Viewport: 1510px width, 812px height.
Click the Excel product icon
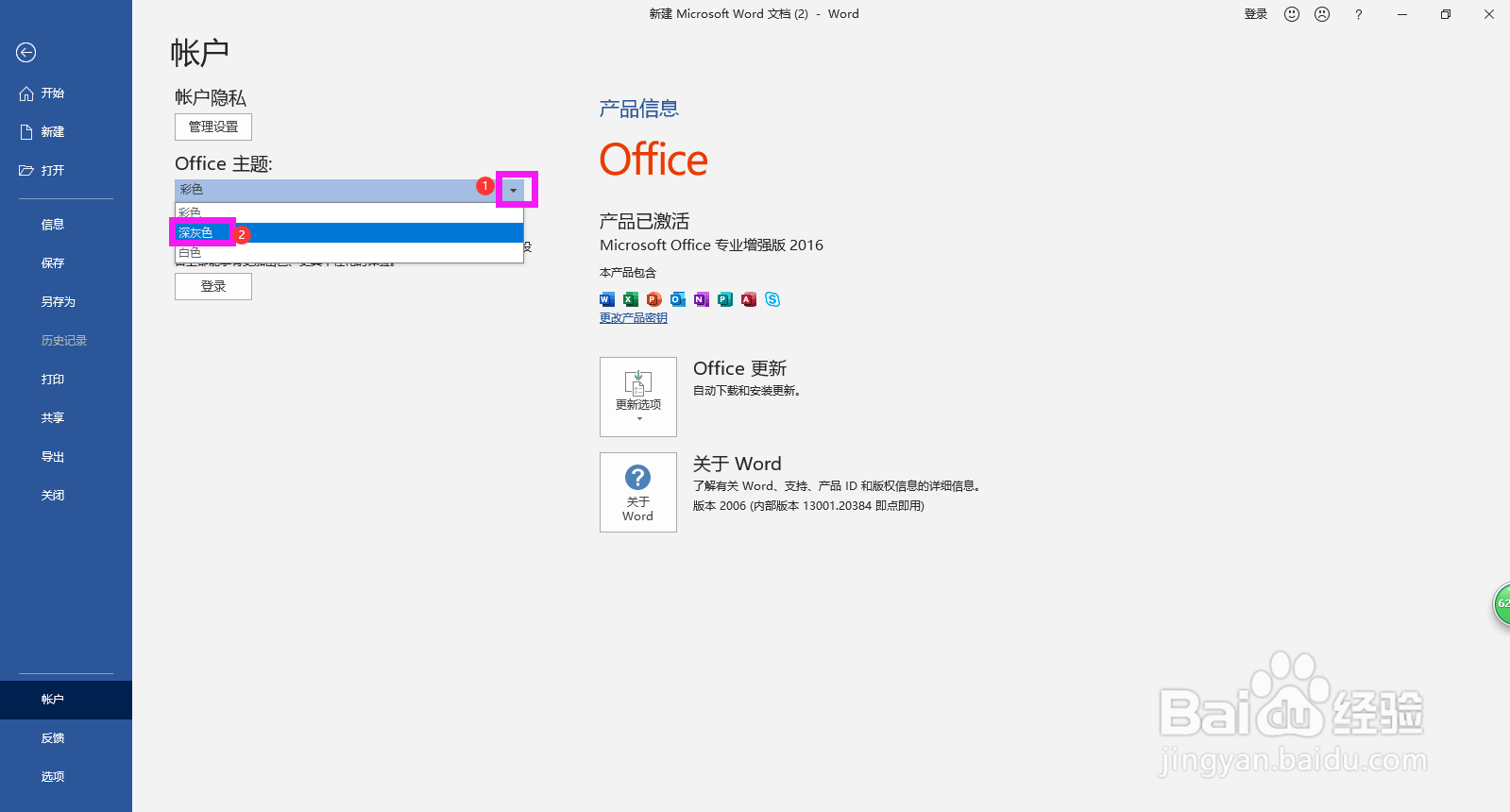pyautogui.click(x=631, y=299)
